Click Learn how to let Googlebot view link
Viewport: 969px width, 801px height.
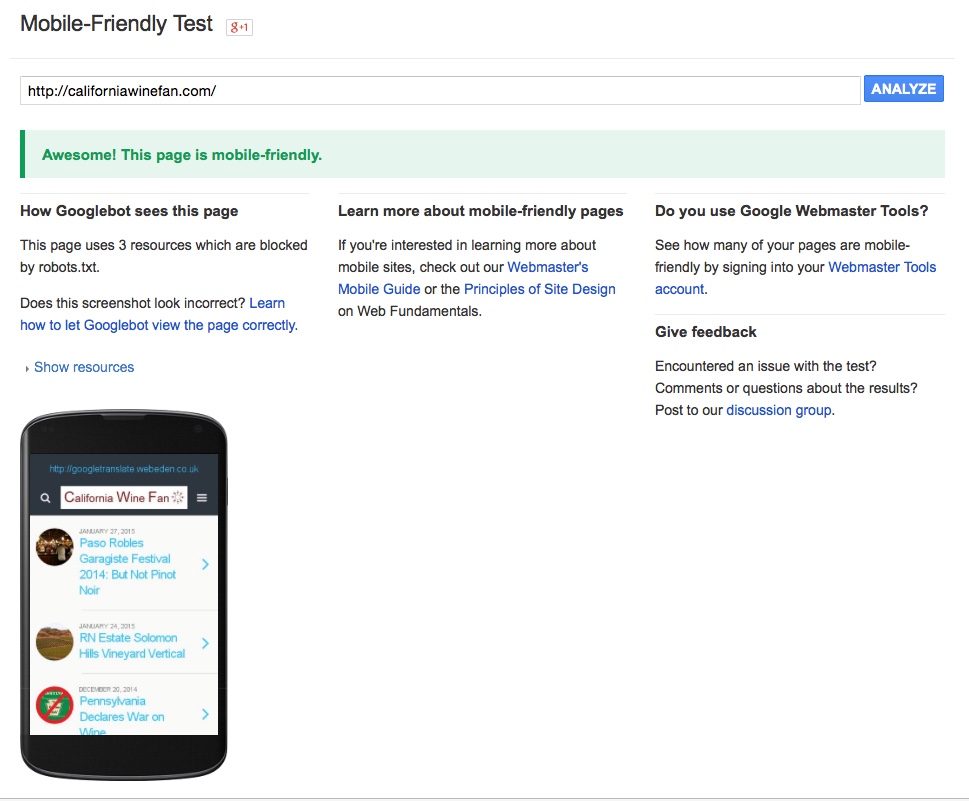[159, 314]
